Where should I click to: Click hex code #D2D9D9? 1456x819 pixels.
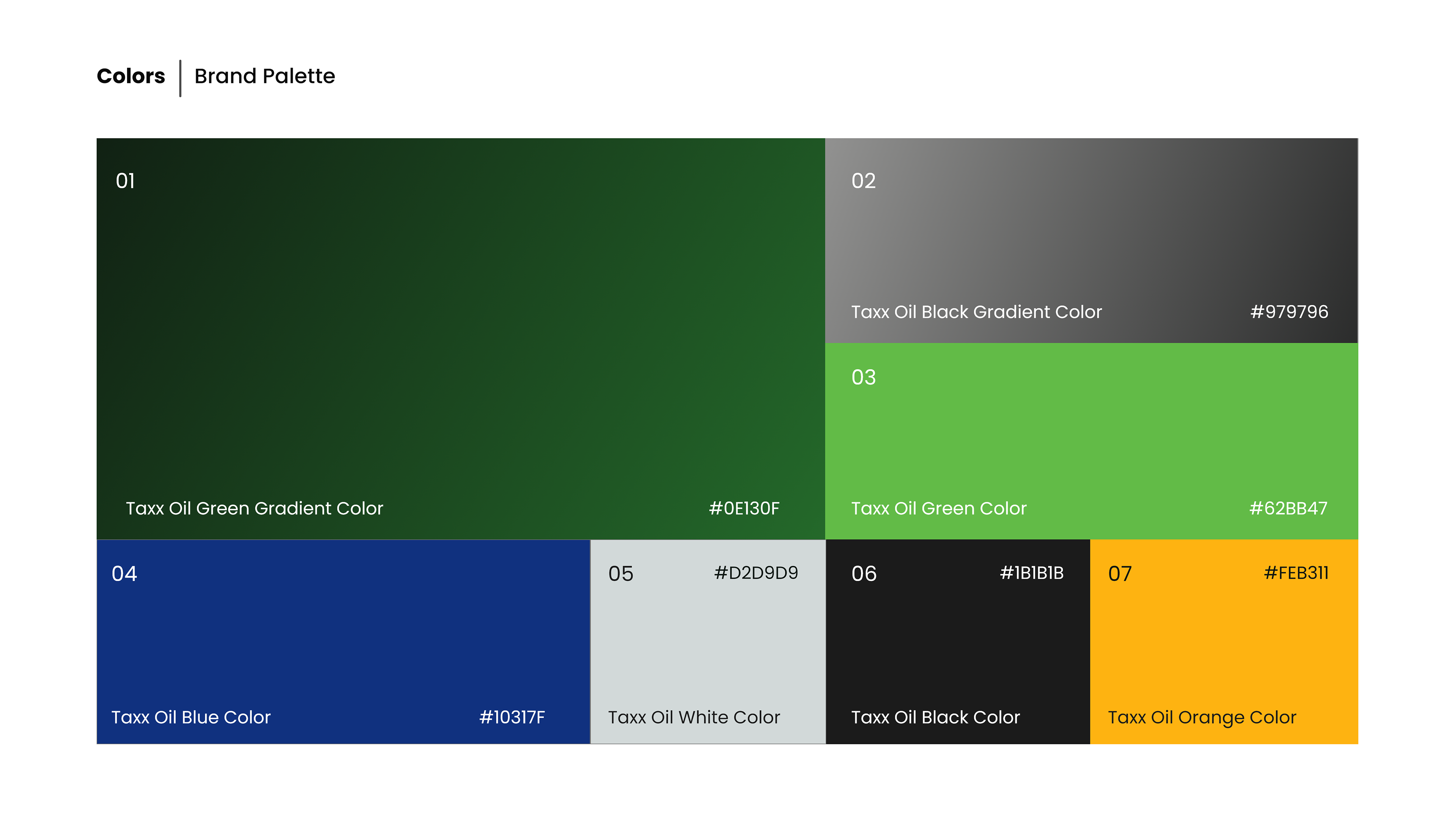pos(756,573)
